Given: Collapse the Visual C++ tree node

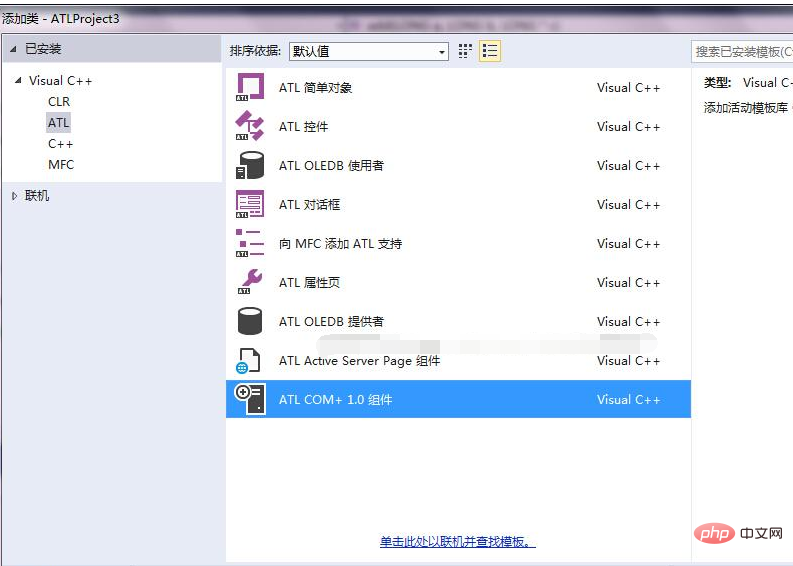Looking at the screenshot, I should pos(18,80).
